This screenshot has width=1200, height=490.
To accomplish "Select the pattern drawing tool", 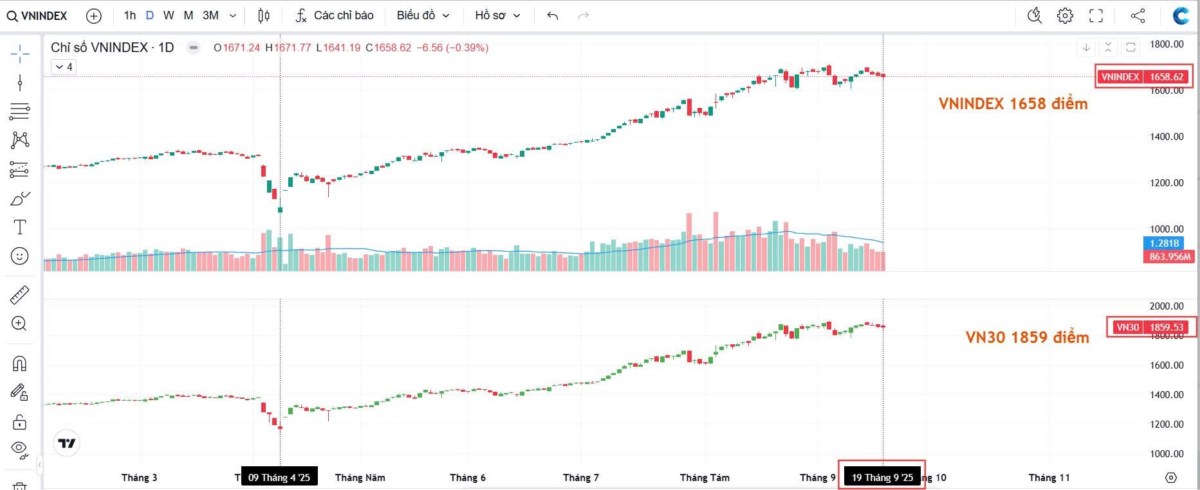I will pos(19,140).
